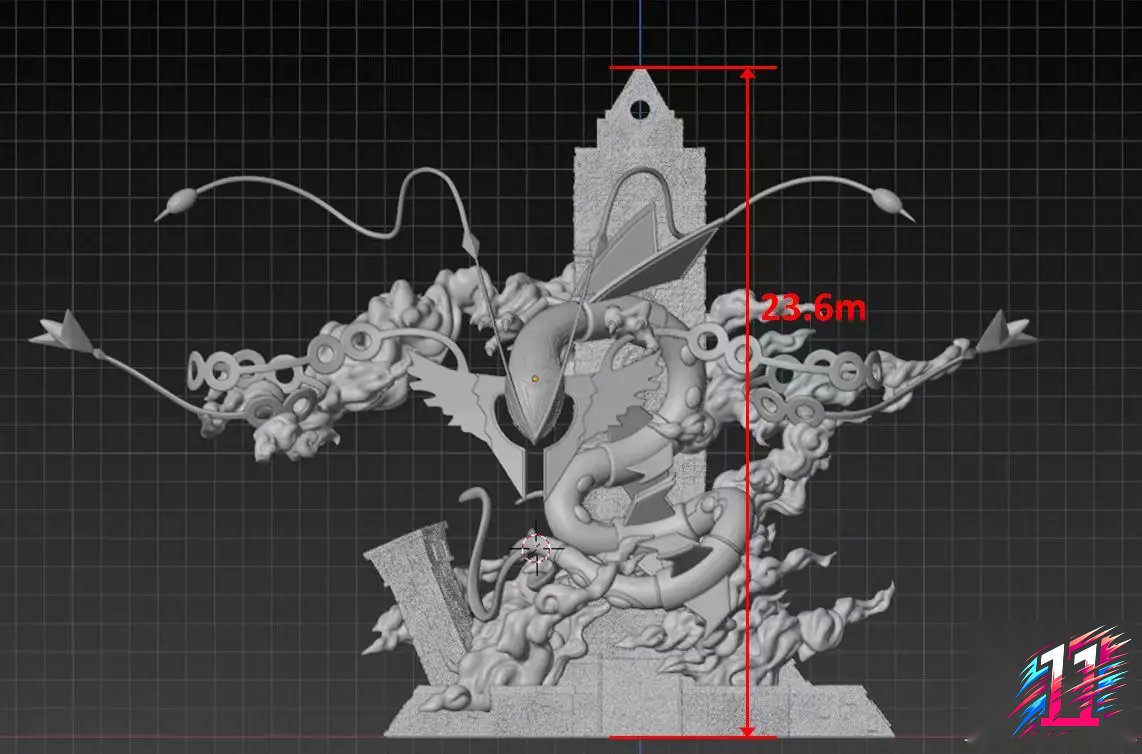Click the top arrow of the dimension line
This screenshot has width=1142, height=754.
[x=749, y=75]
